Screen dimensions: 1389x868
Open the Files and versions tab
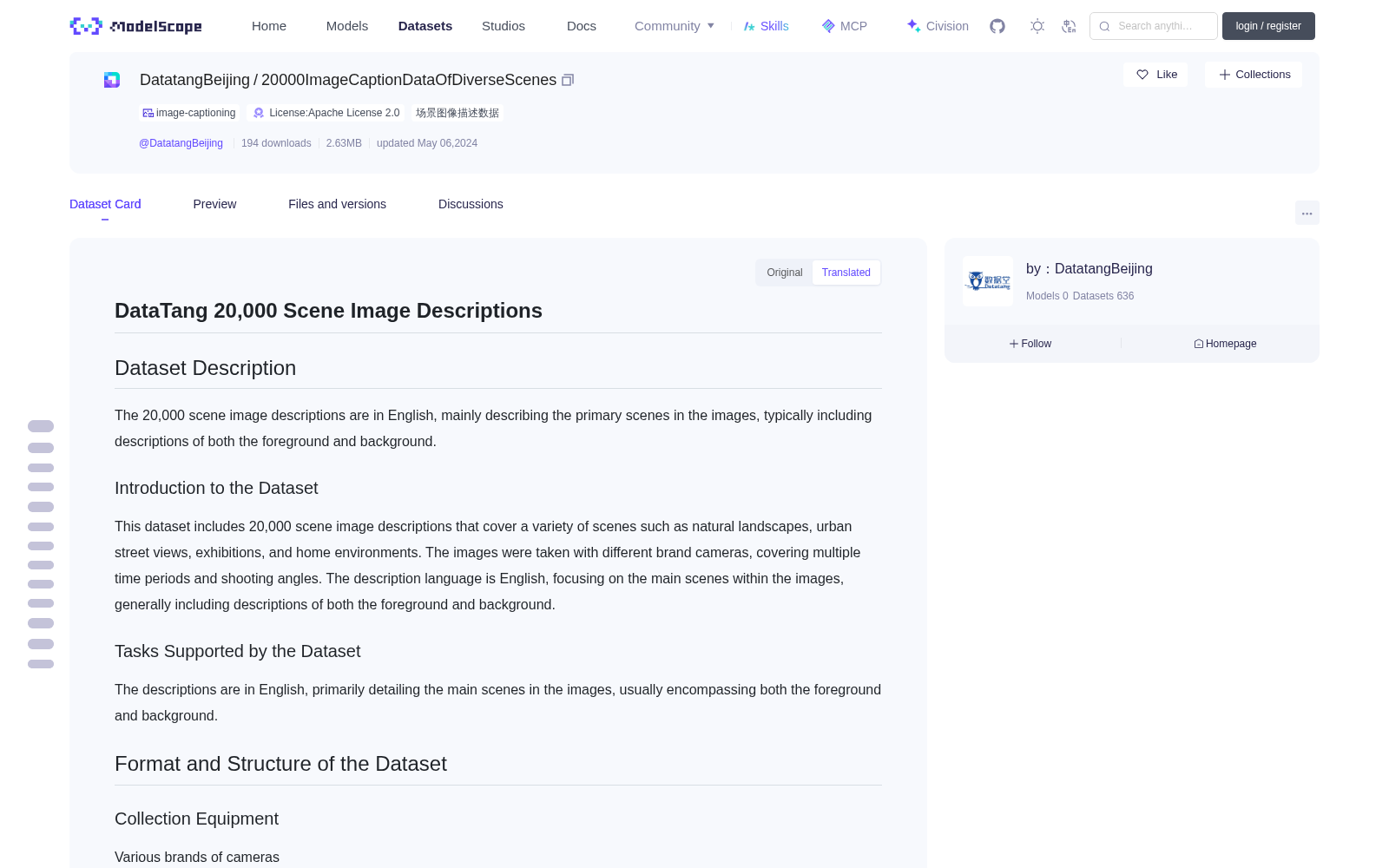[x=337, y=204]
